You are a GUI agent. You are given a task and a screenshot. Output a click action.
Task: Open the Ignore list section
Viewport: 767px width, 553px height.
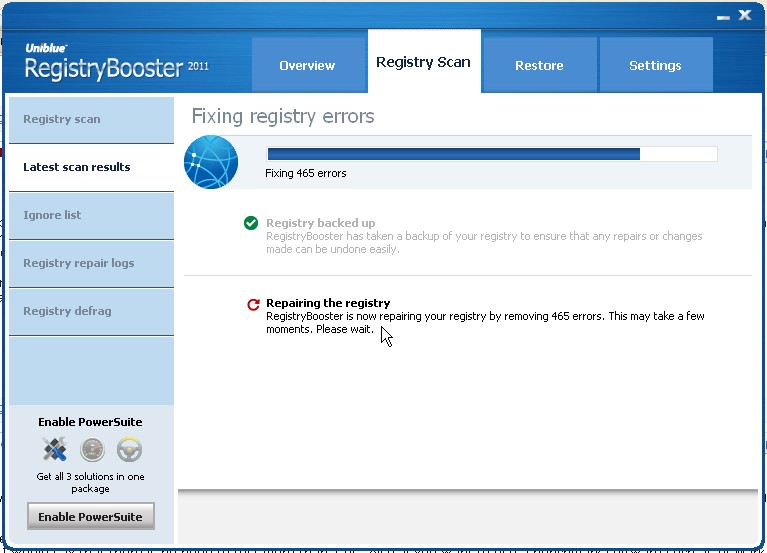click(x=91, y=215)
